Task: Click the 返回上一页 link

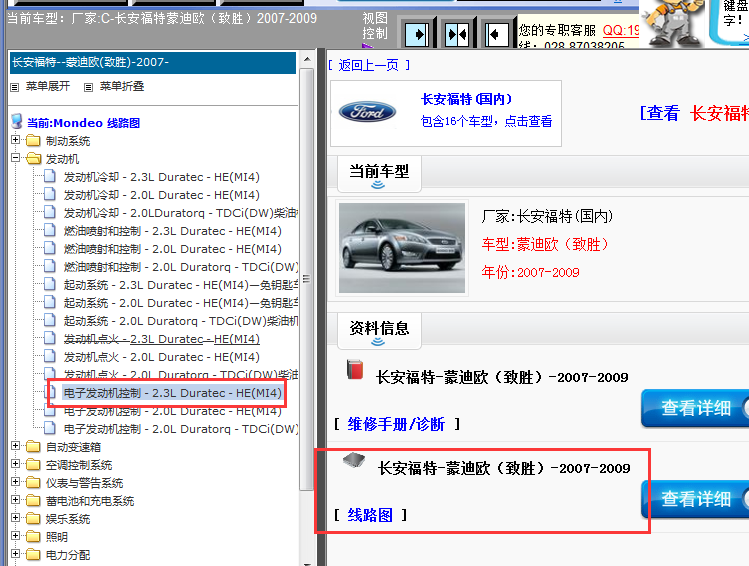Action: 369,65
